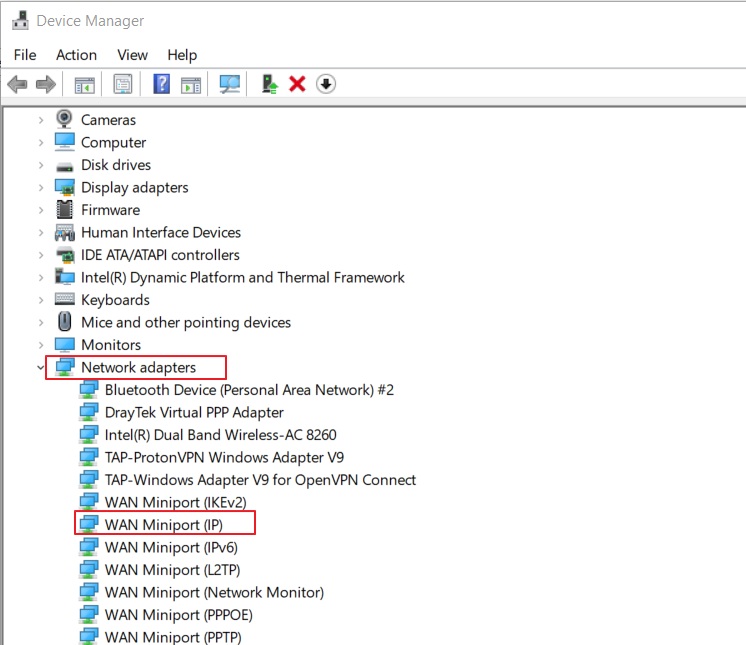
Task: Scan for hardware changes using the monitor icon
Action: (230, 84)
